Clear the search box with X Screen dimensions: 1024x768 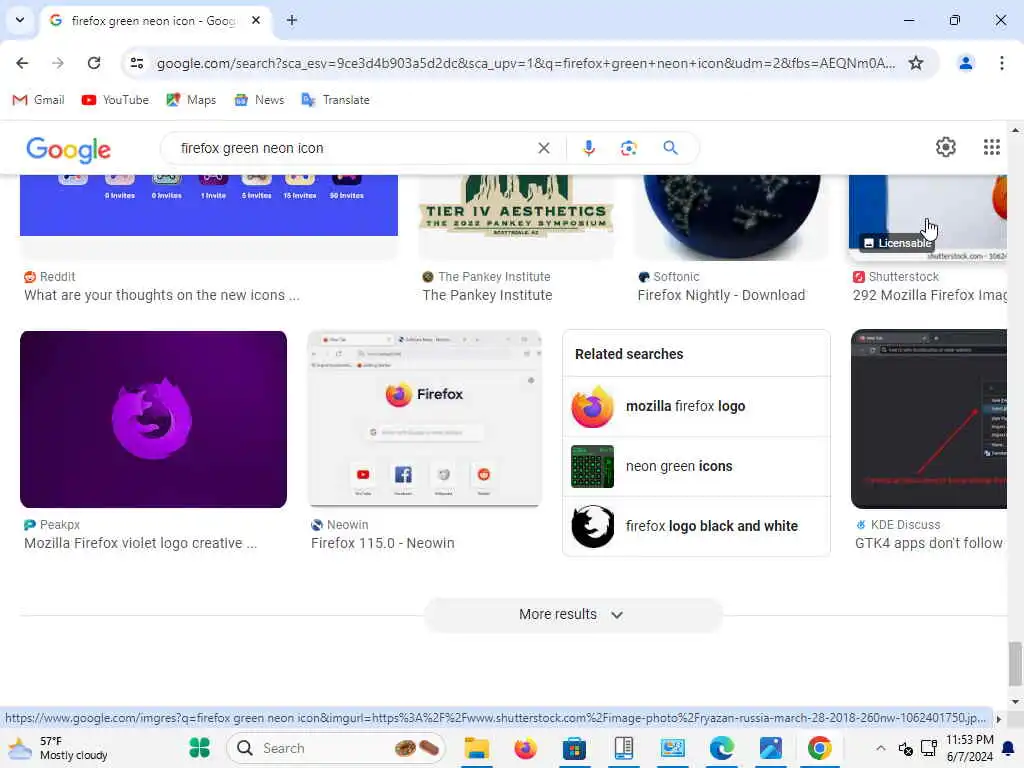543,148
